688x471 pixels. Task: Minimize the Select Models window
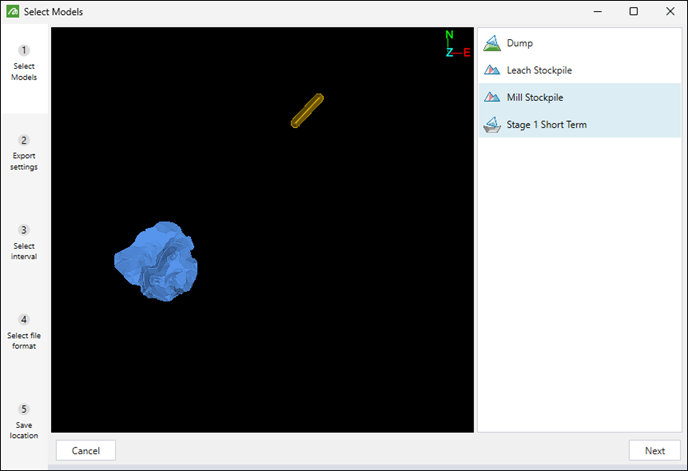(x=598, y=11)
